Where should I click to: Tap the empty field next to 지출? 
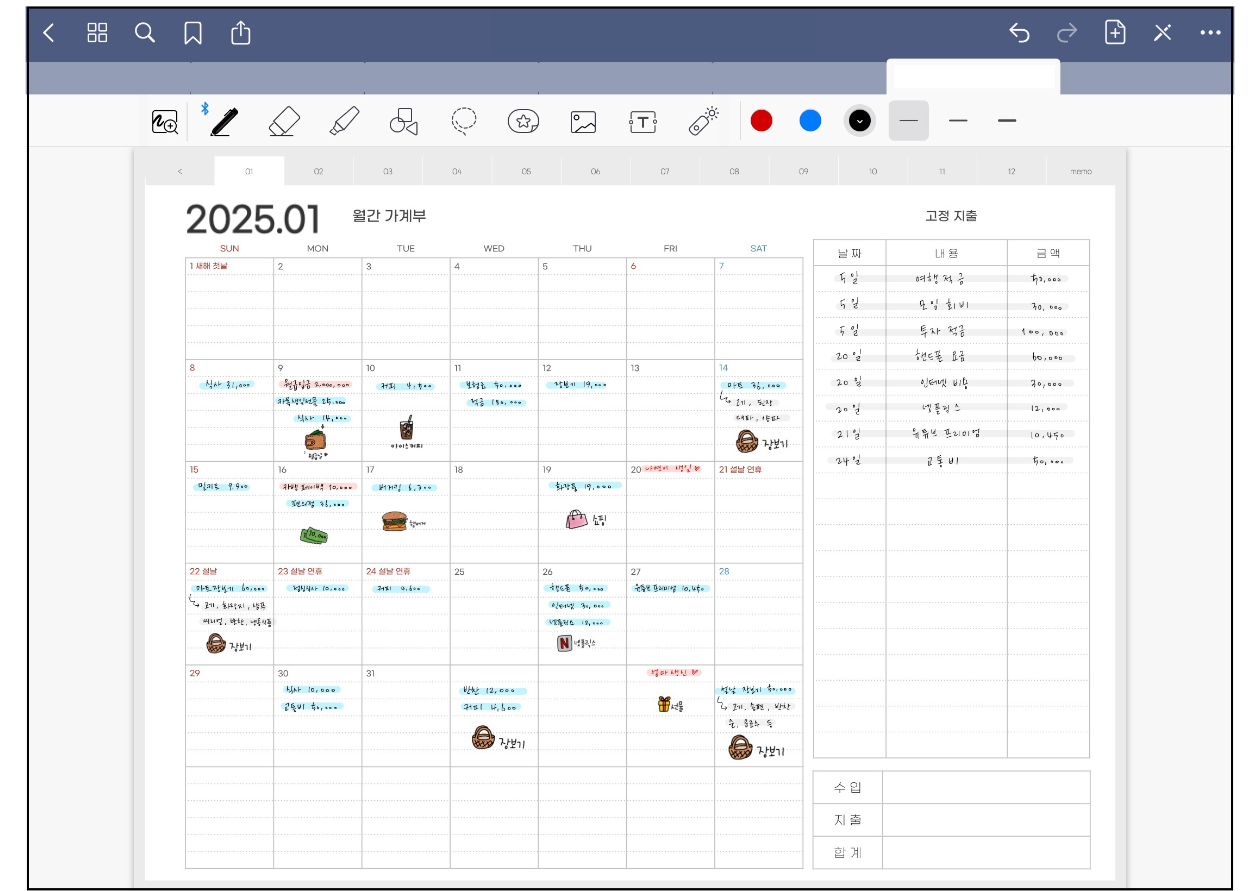click(986, 820)
